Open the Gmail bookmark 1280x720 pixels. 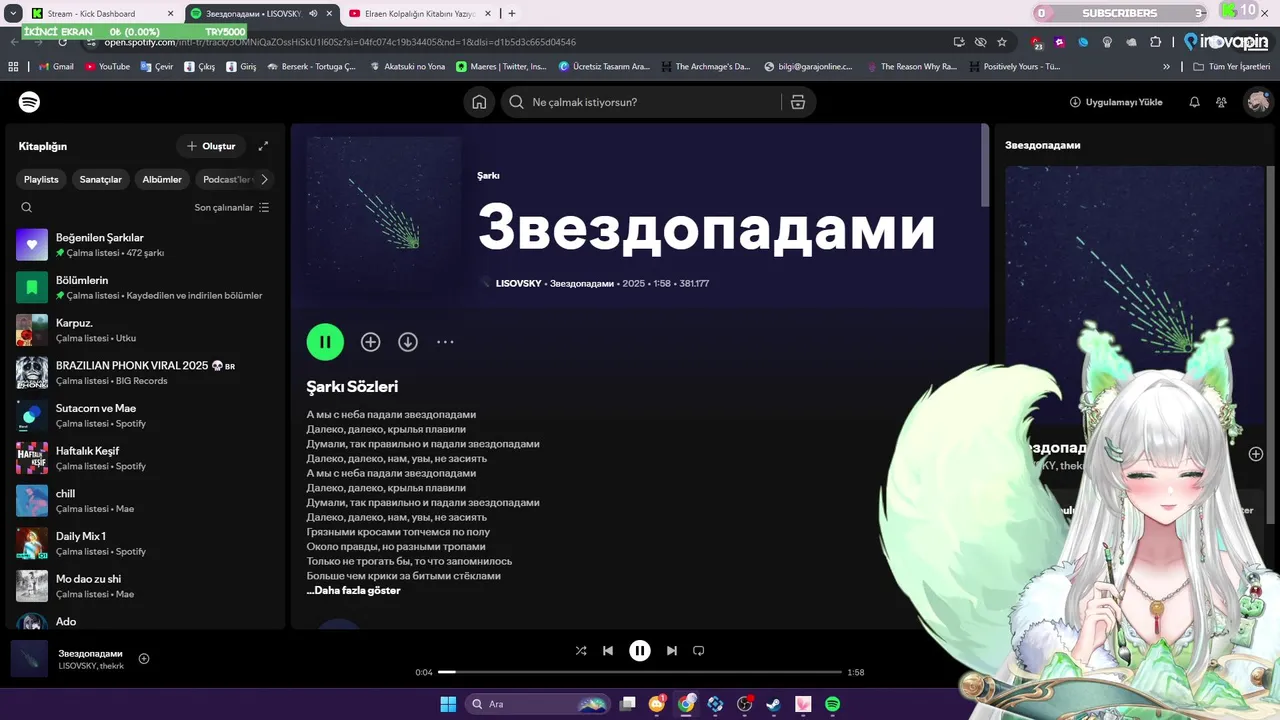click(x=56, y=67)
